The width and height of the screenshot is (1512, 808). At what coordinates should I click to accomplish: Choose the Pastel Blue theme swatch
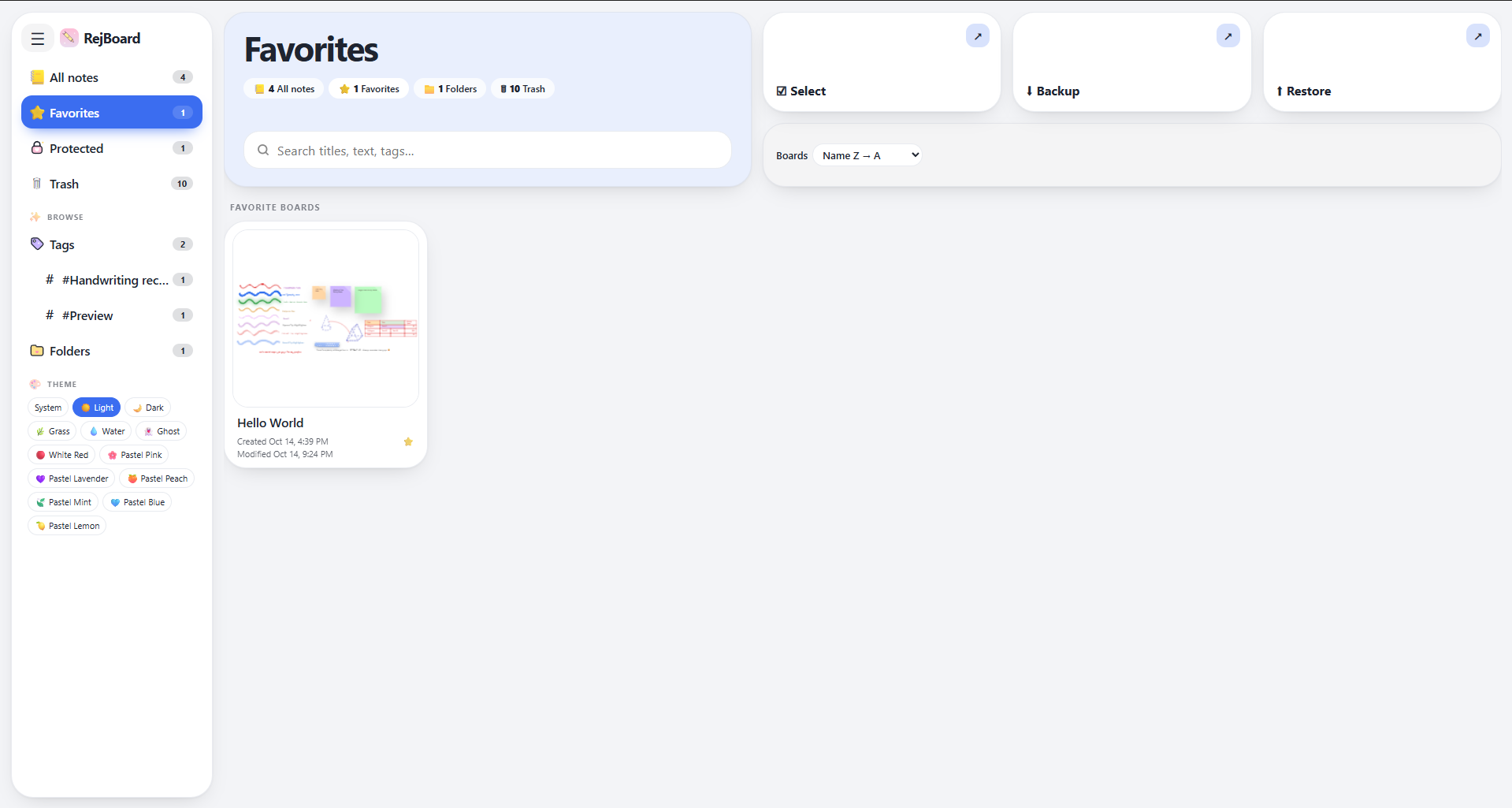tap(137, 502)
